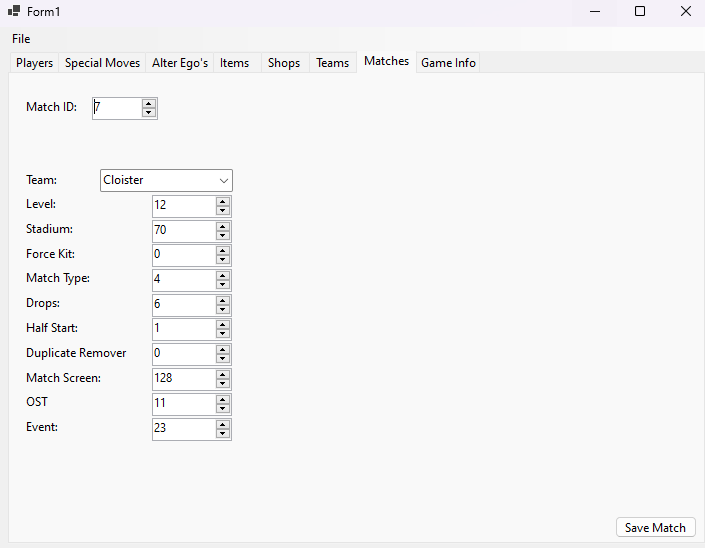The image size is (705, 548).
Task: Decrement the Force Kit value
Action: [223, 260]
